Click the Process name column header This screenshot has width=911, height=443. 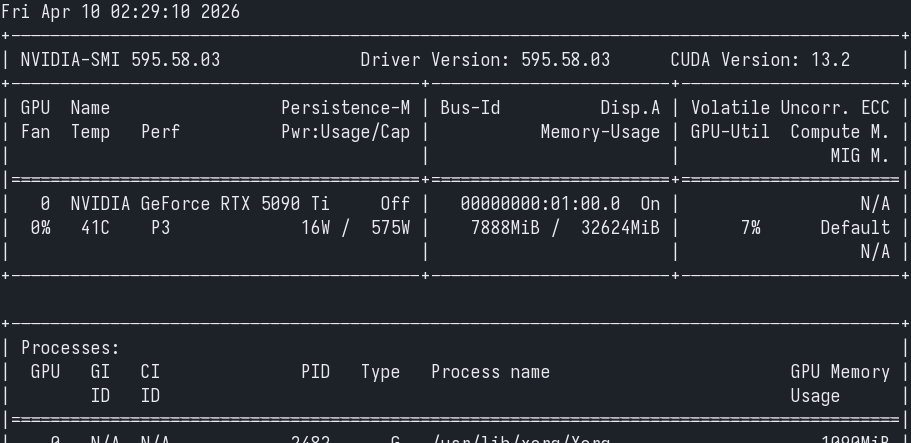pos(490,371)
